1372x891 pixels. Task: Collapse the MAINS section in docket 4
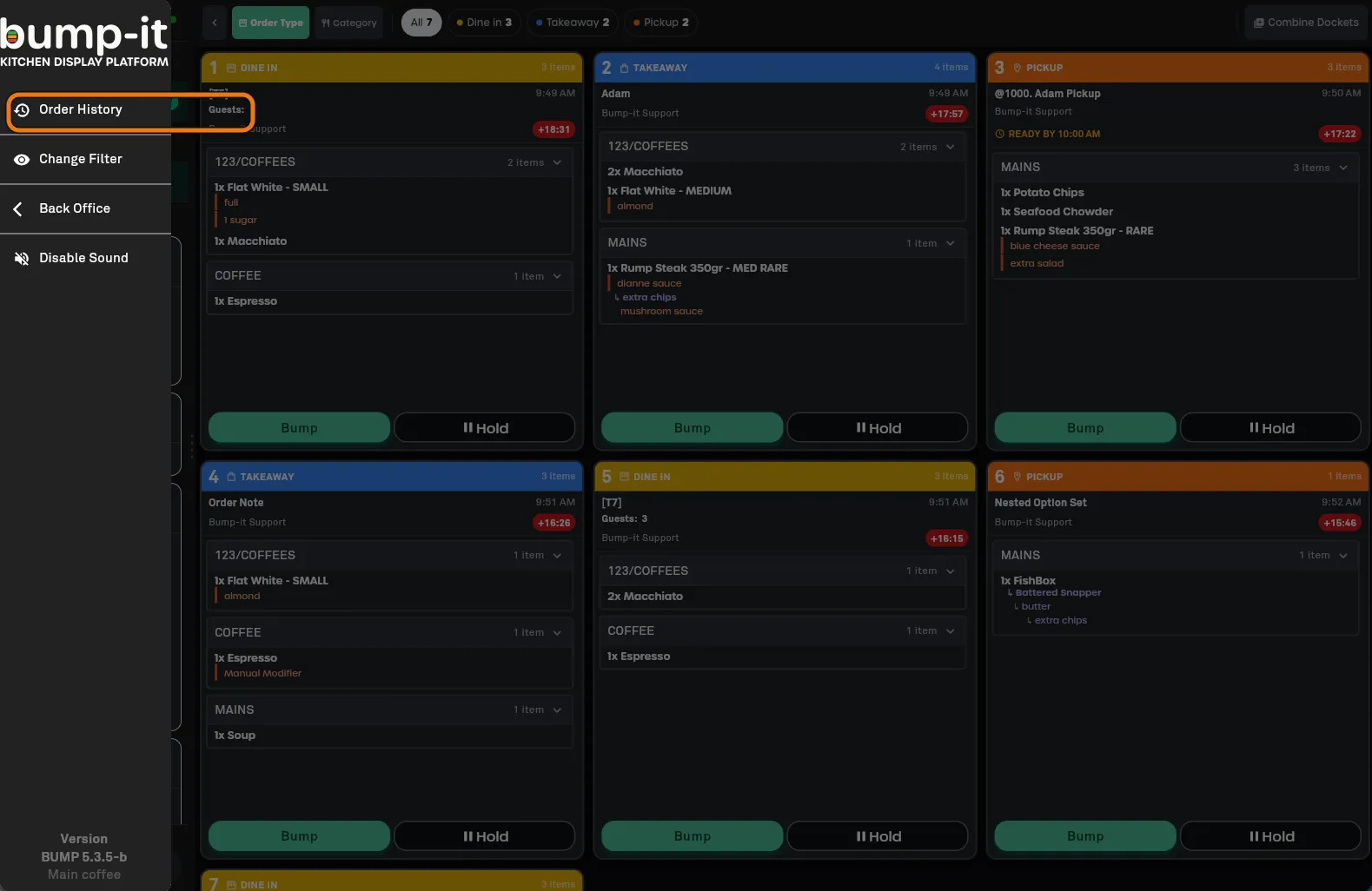[x=557, y=710]
